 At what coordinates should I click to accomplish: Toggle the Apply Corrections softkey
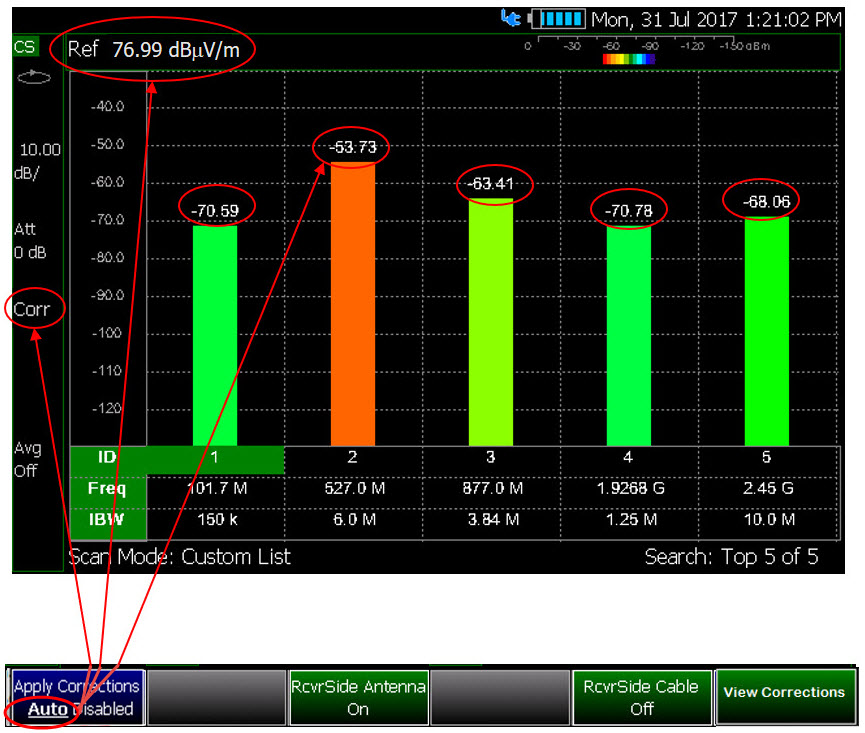(x=78, y=698)
